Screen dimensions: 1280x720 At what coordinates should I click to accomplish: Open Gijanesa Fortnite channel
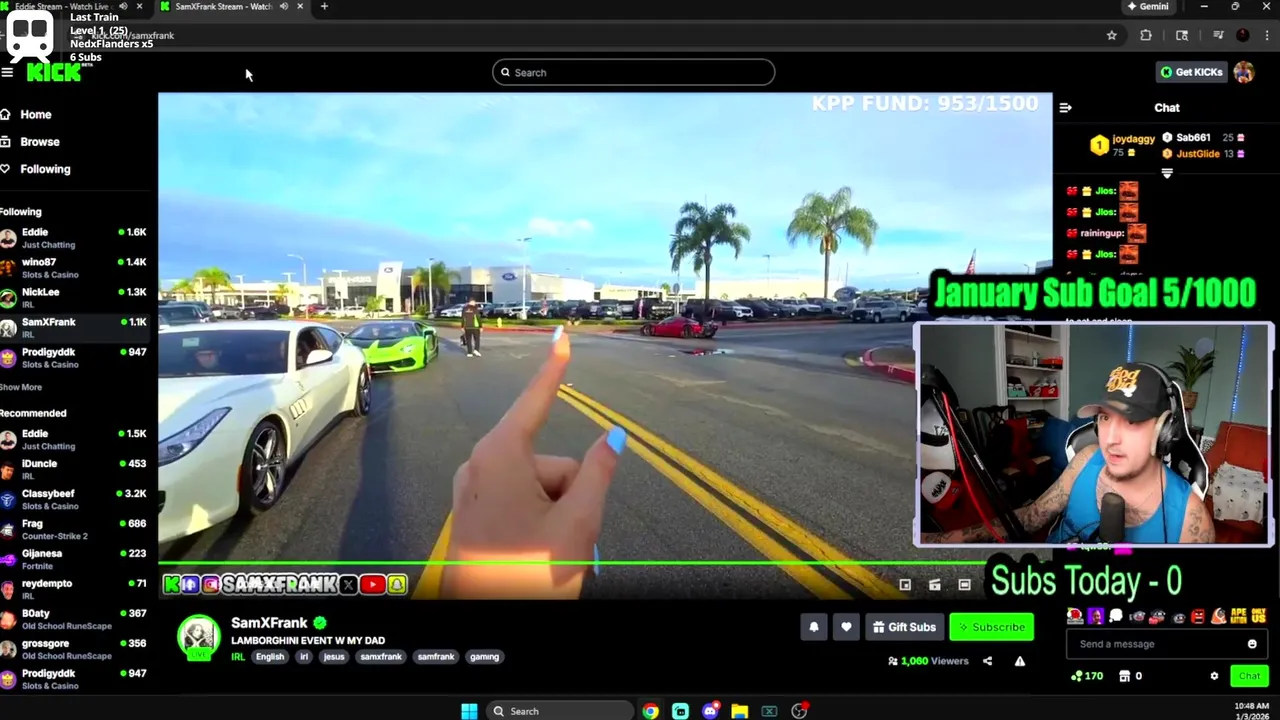click(74, 559)
